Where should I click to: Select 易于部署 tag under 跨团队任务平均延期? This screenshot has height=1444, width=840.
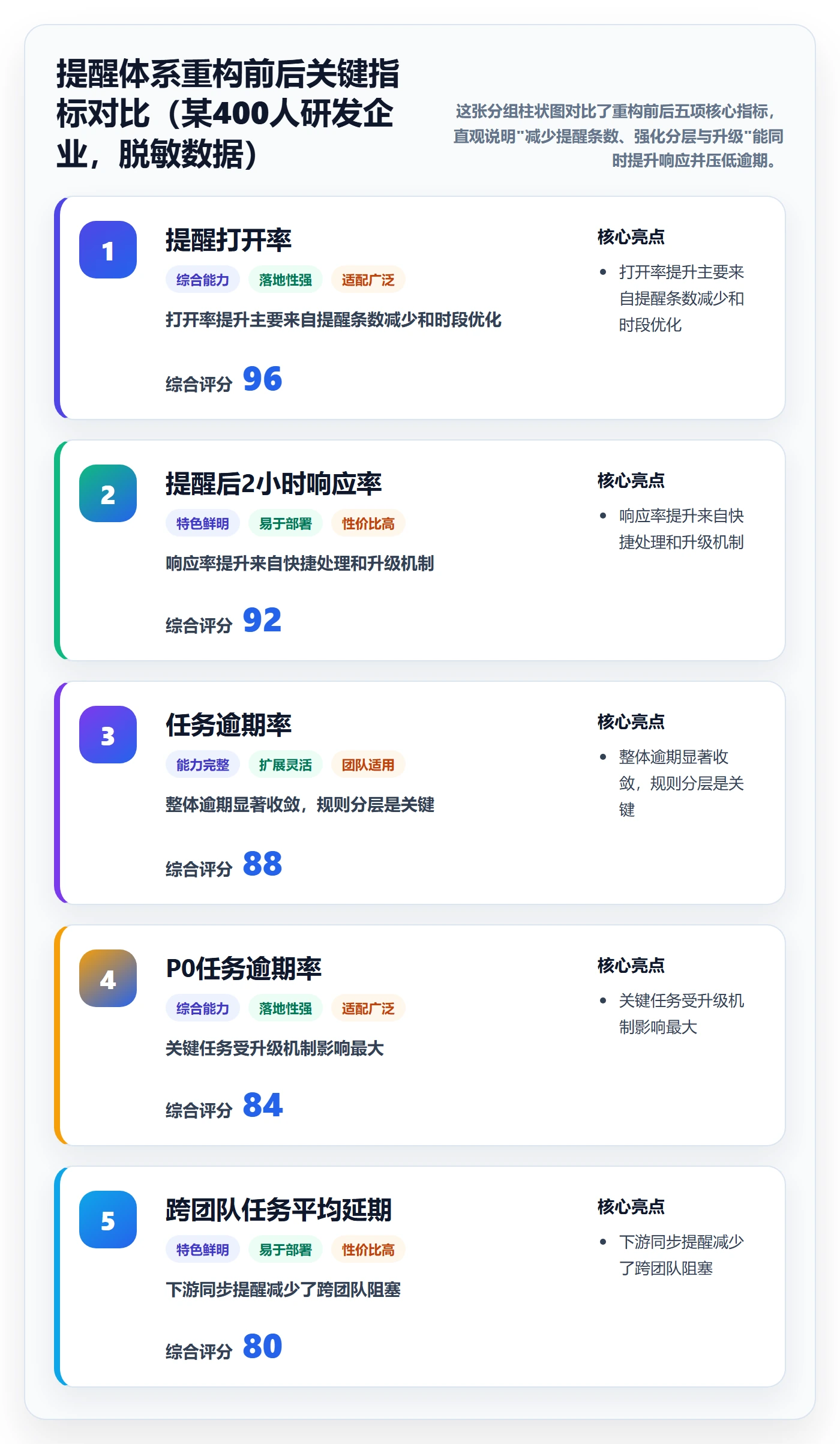(x=286, y=1250)
